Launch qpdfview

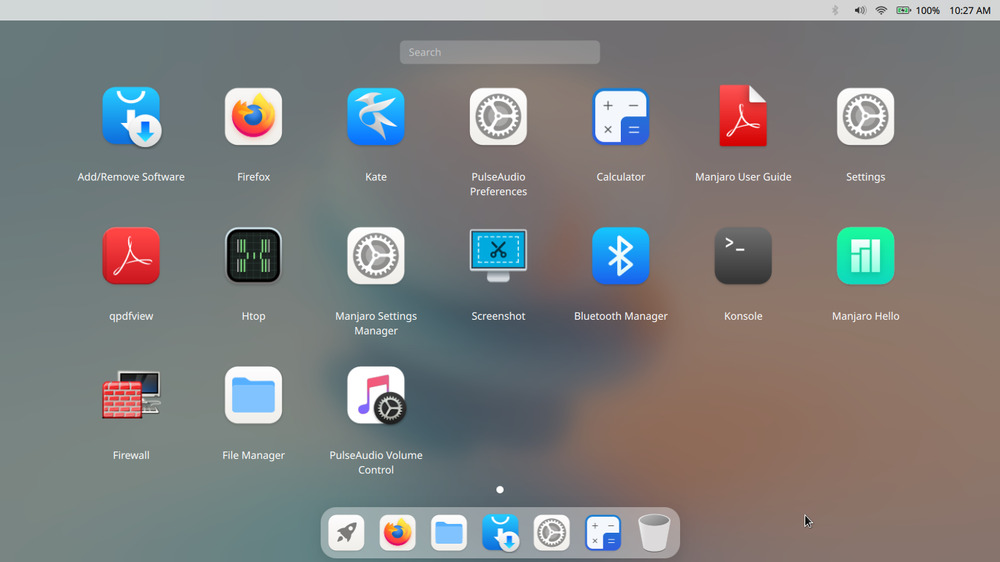[x=131, y=256]
